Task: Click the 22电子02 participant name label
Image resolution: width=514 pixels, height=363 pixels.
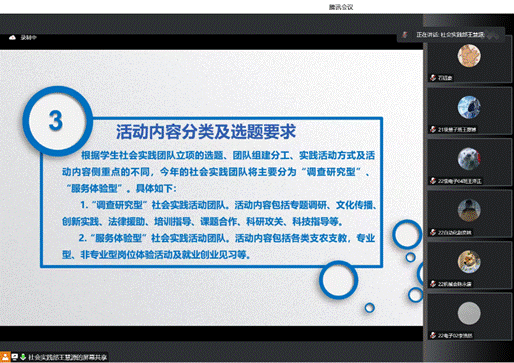Action: [455, 335]
